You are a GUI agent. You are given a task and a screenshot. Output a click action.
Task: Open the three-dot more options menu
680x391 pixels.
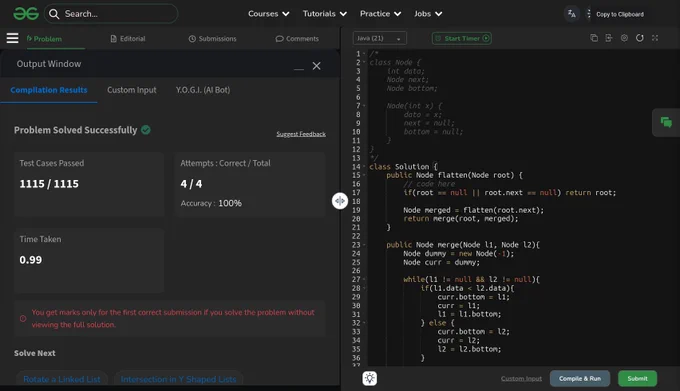pyautogui.click(x=588, y=14)
